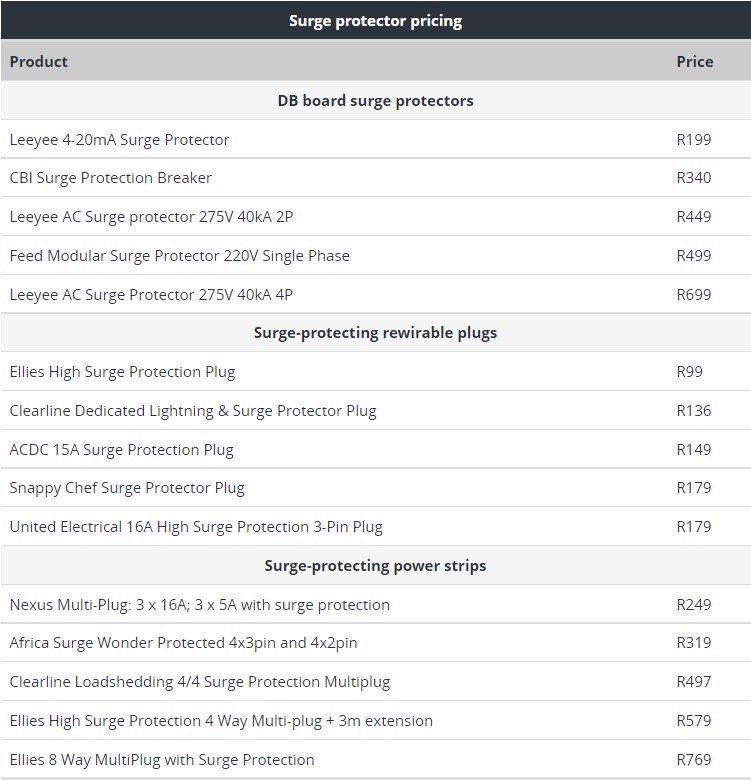This screenshot has height=780, width=751.
Task: Select the R449 price value
Action: pos(694,217)
